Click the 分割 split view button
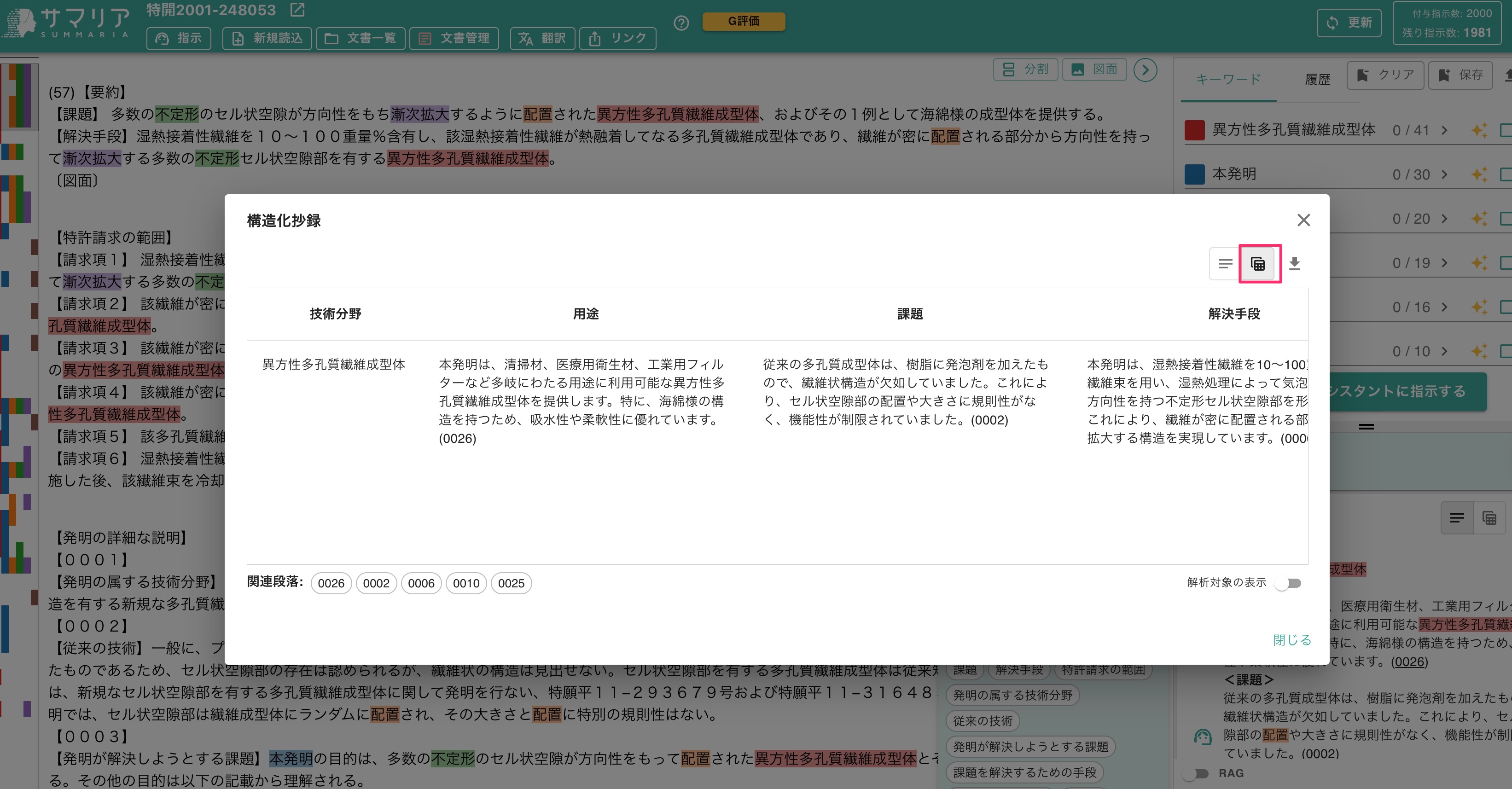Screen dimensions: 1512x789 pos(1025,69)
